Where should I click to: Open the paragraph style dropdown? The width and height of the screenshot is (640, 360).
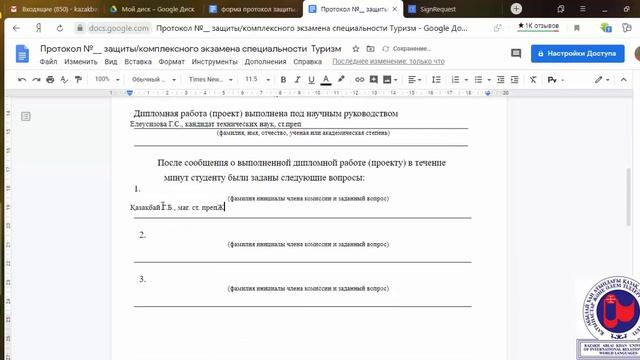point(154,80)
